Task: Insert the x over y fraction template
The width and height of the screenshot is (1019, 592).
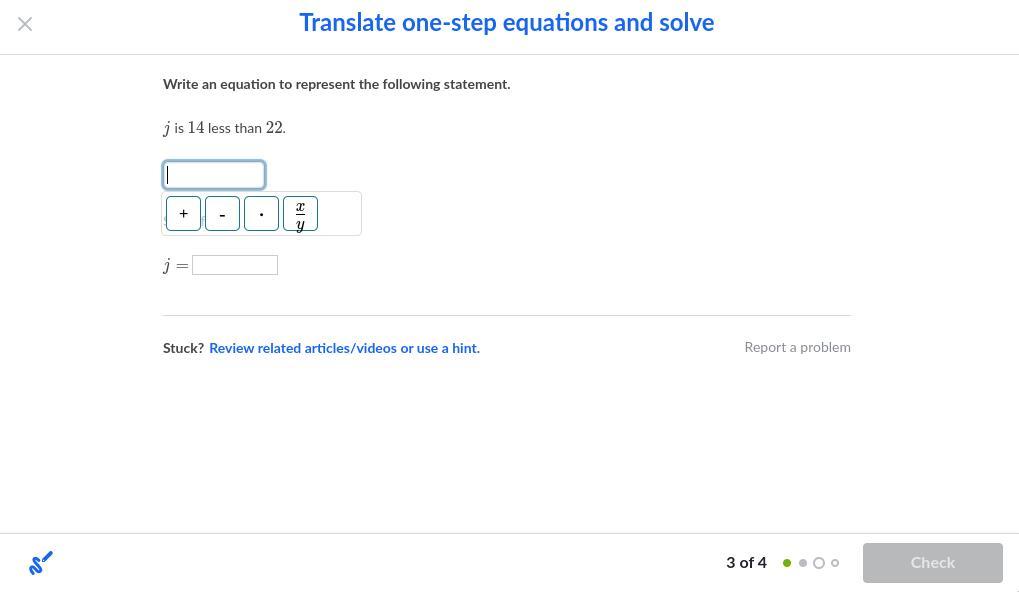Action: point(300,214)
